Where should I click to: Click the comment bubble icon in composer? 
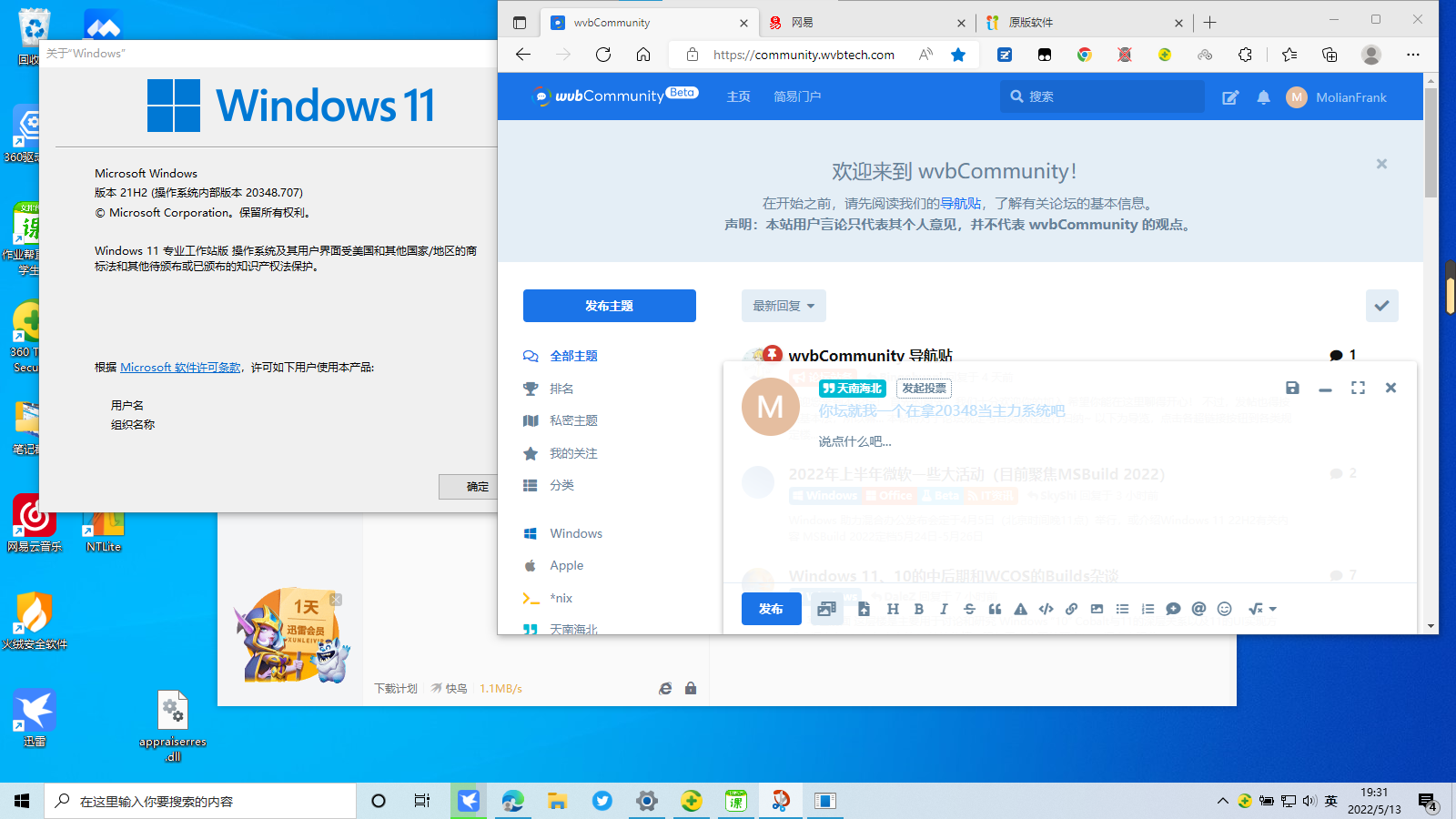pyautogui.click(x=1173, y=609)
